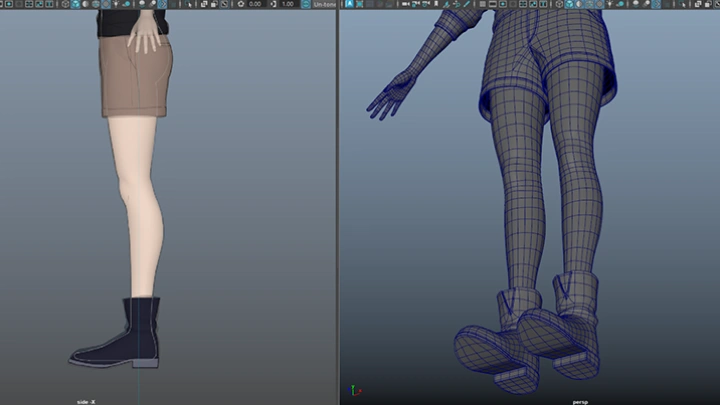Enable smooth shade all in side view

(75, 4)
